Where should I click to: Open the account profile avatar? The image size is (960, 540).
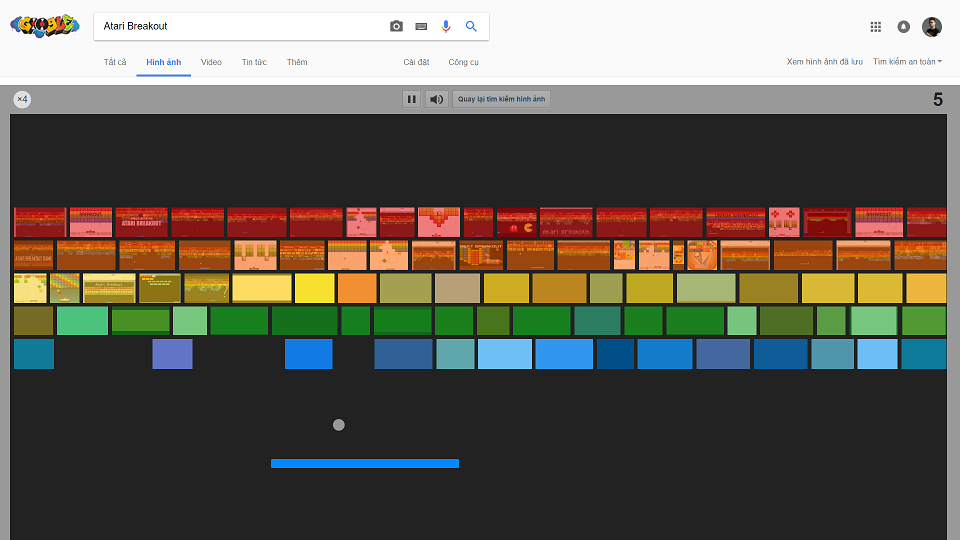click(x=932, y=27)
